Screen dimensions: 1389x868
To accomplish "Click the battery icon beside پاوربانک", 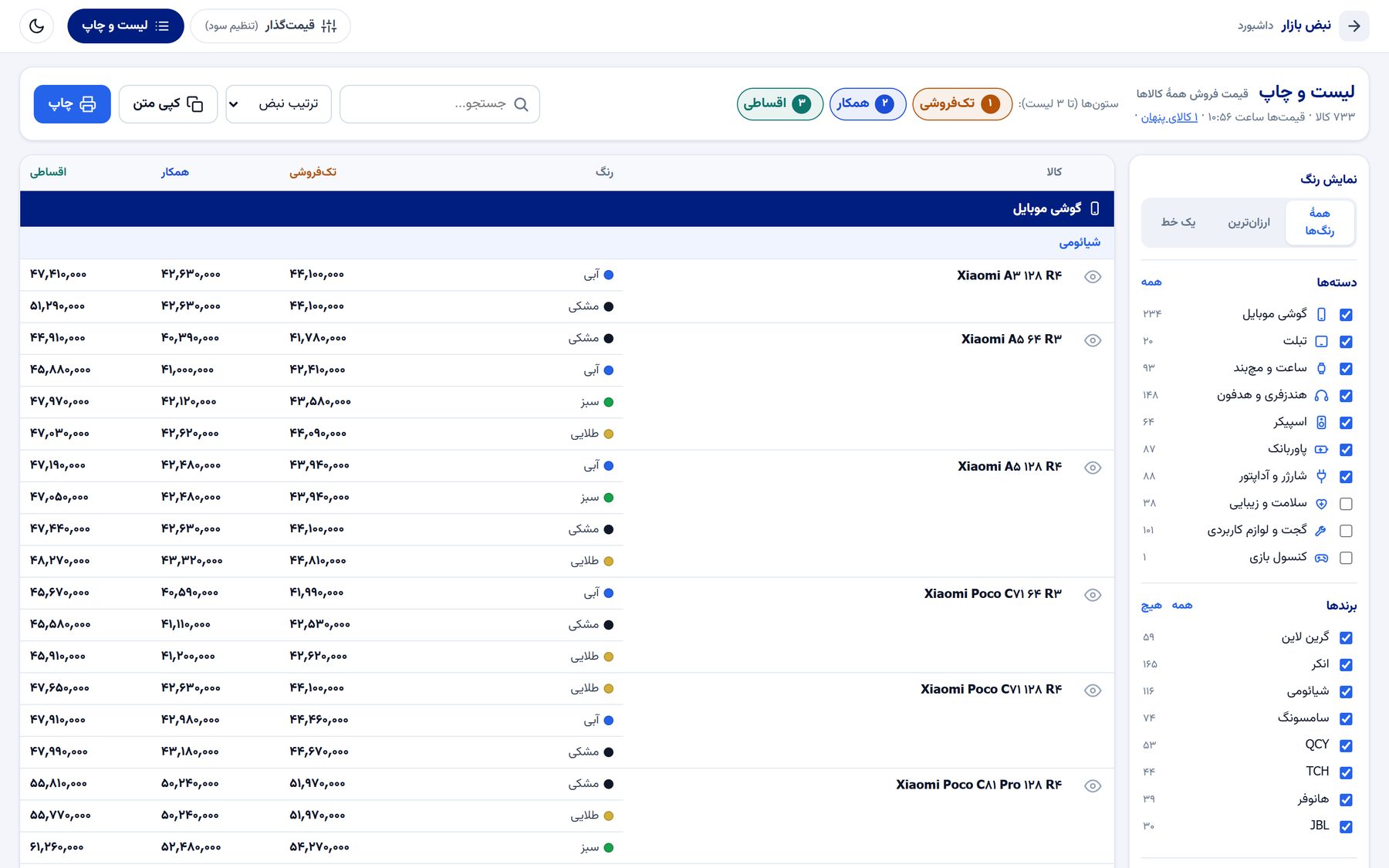I will tap(1321, 449).
